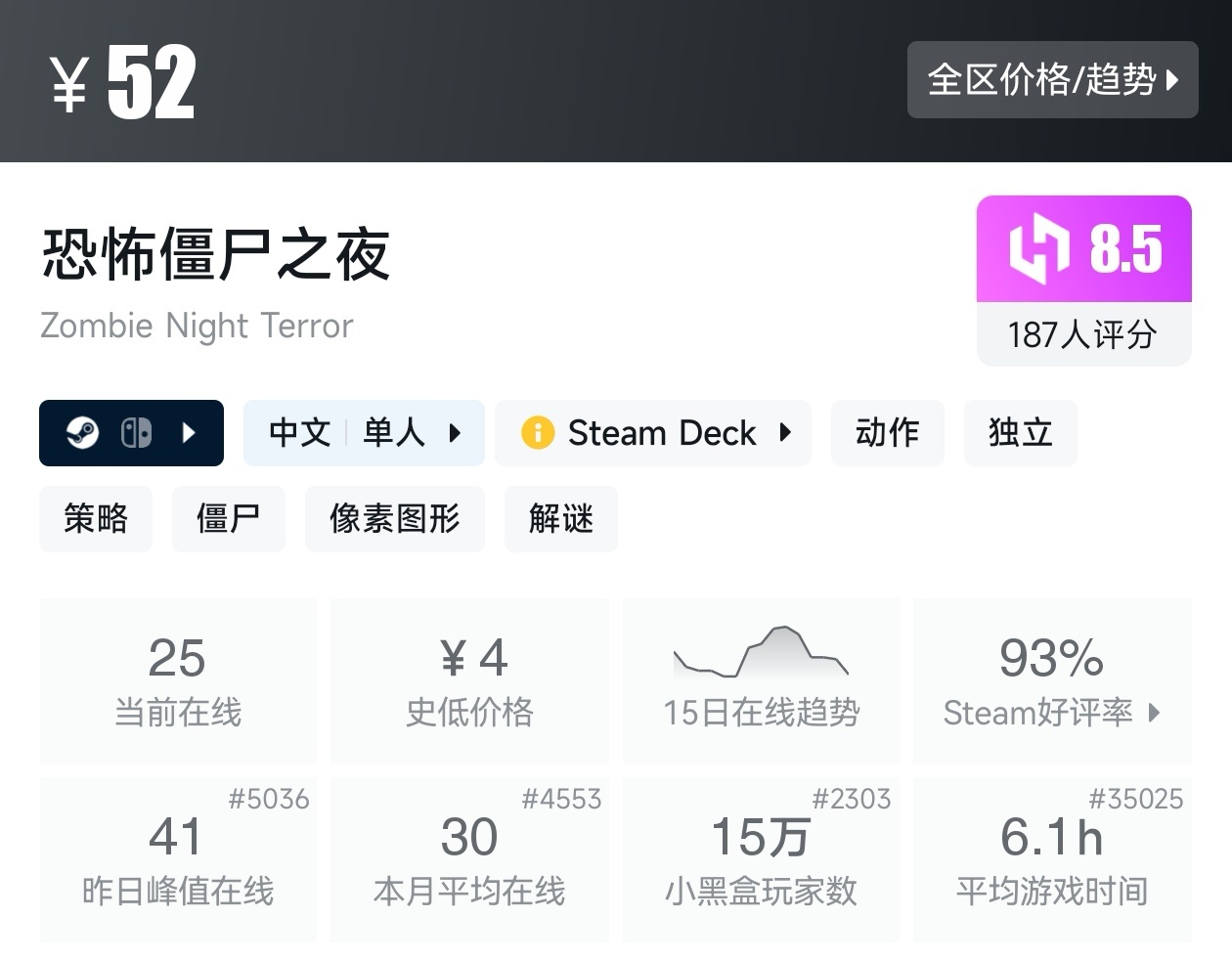Select the 解谜 tag
This screenshot has width=1232, height=961.
pos(560,518)
